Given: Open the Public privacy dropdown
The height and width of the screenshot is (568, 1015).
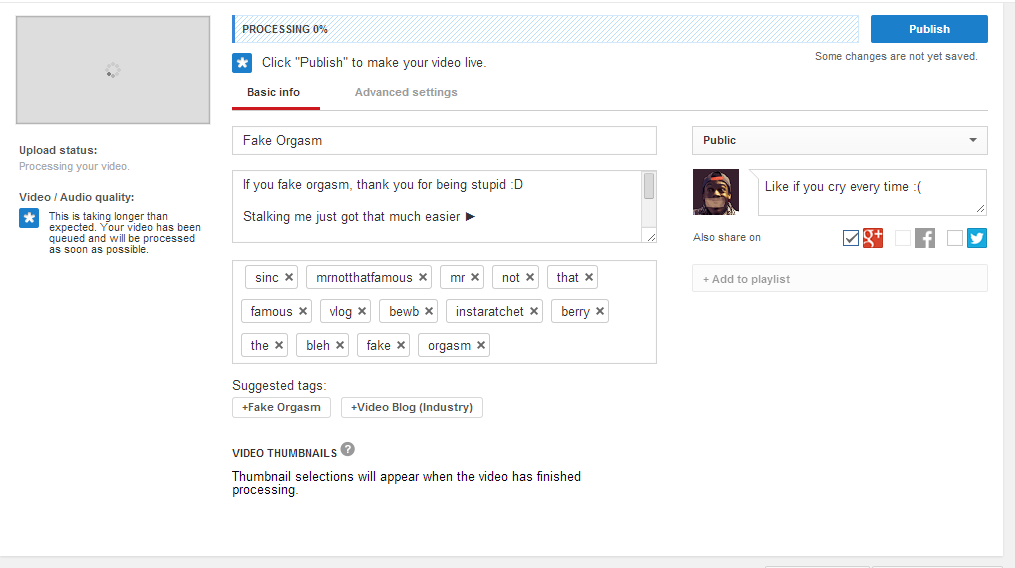Looking at the screenshot, I should (840, 141).
